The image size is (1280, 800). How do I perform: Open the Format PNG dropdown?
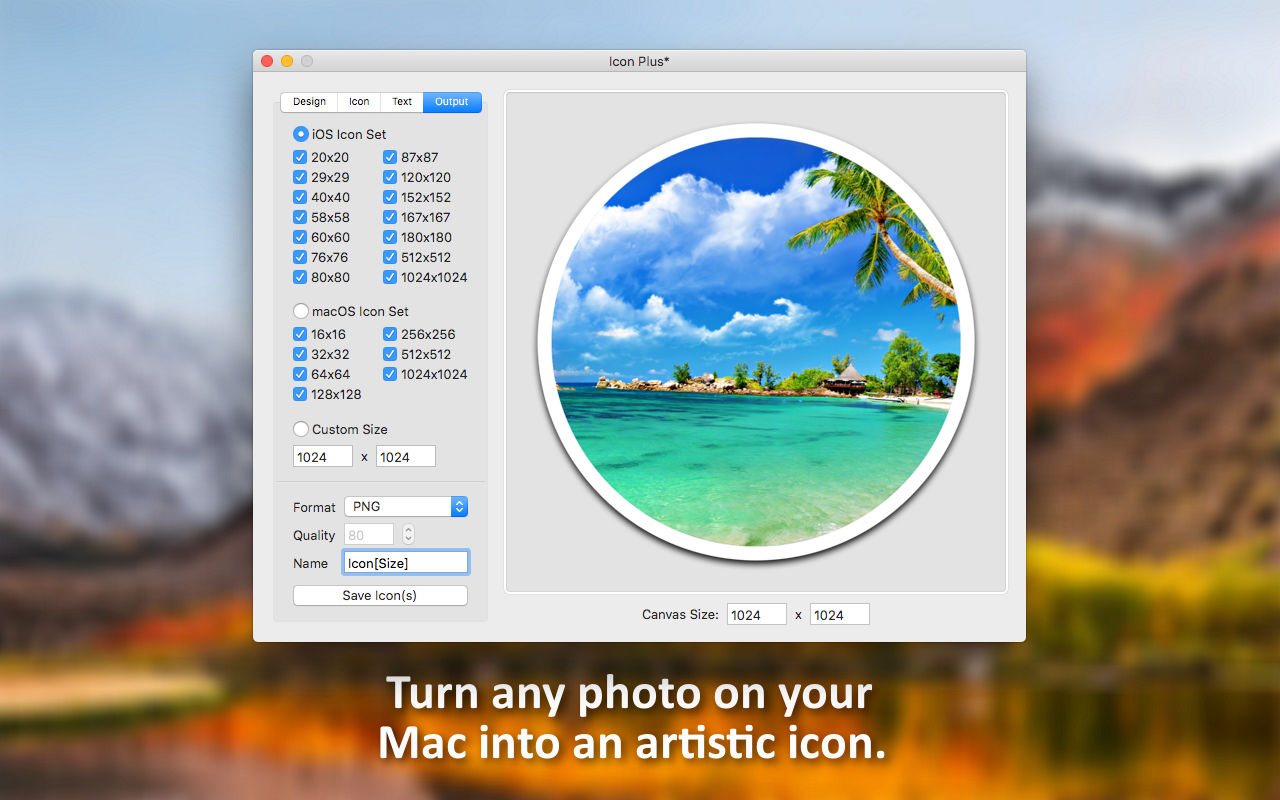[x=406, y=507]
